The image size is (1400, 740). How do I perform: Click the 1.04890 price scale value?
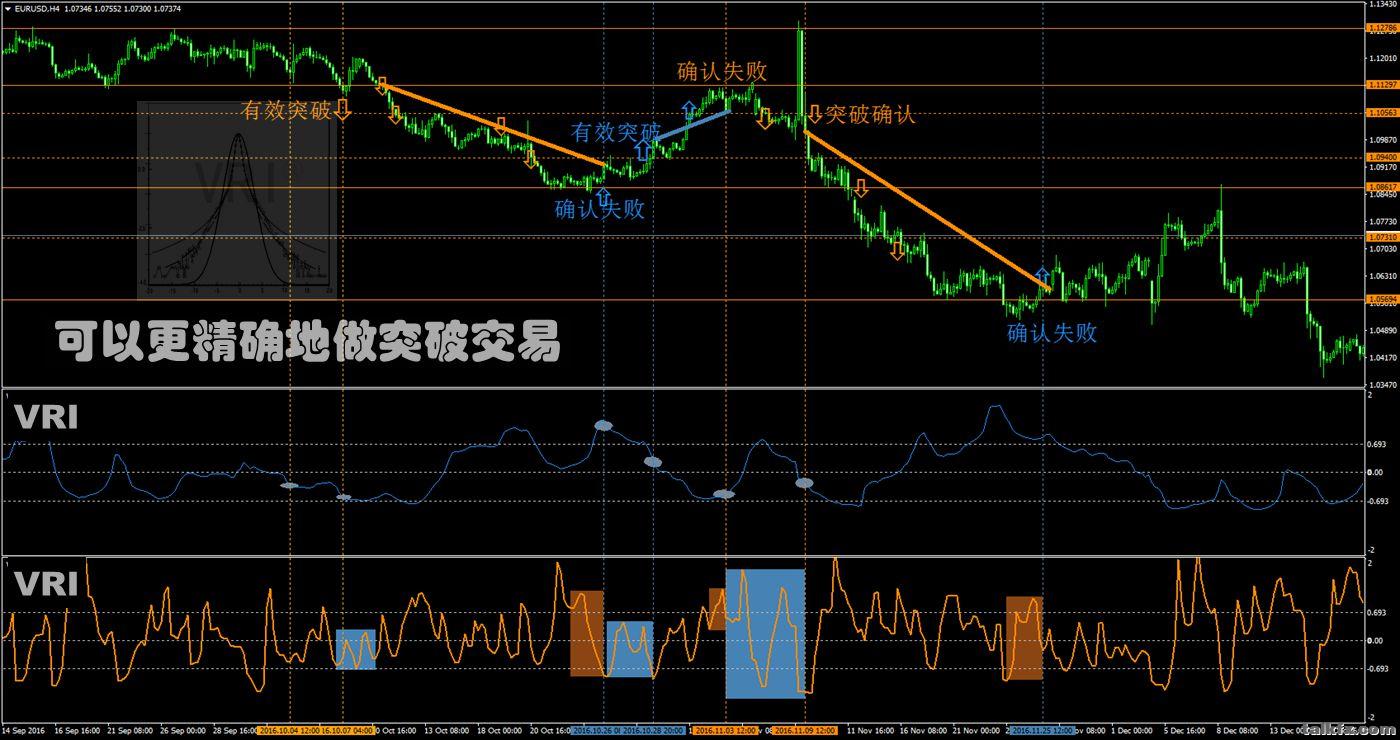tap(1381, 330)
